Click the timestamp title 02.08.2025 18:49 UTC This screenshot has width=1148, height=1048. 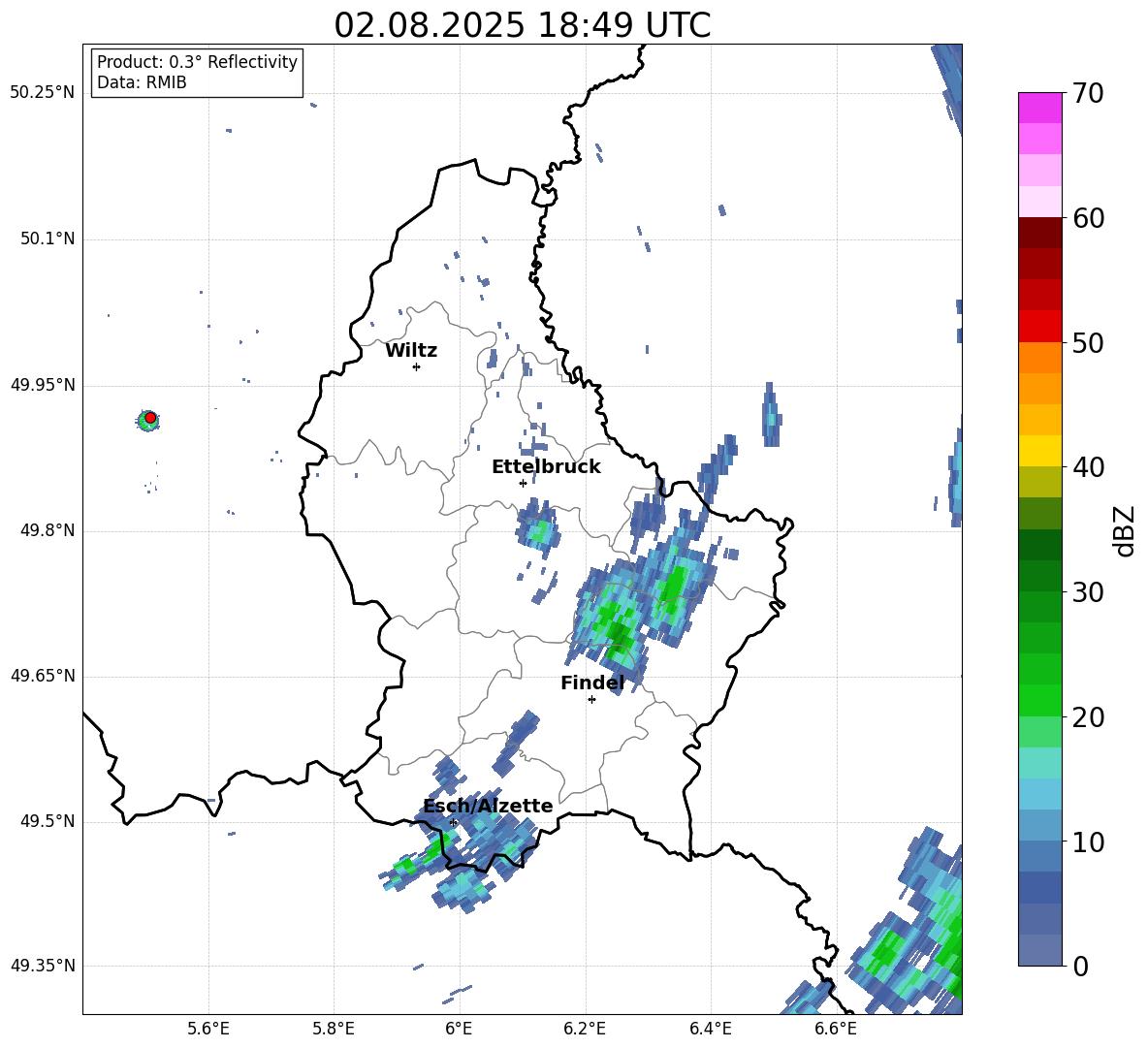click(522, 25)
